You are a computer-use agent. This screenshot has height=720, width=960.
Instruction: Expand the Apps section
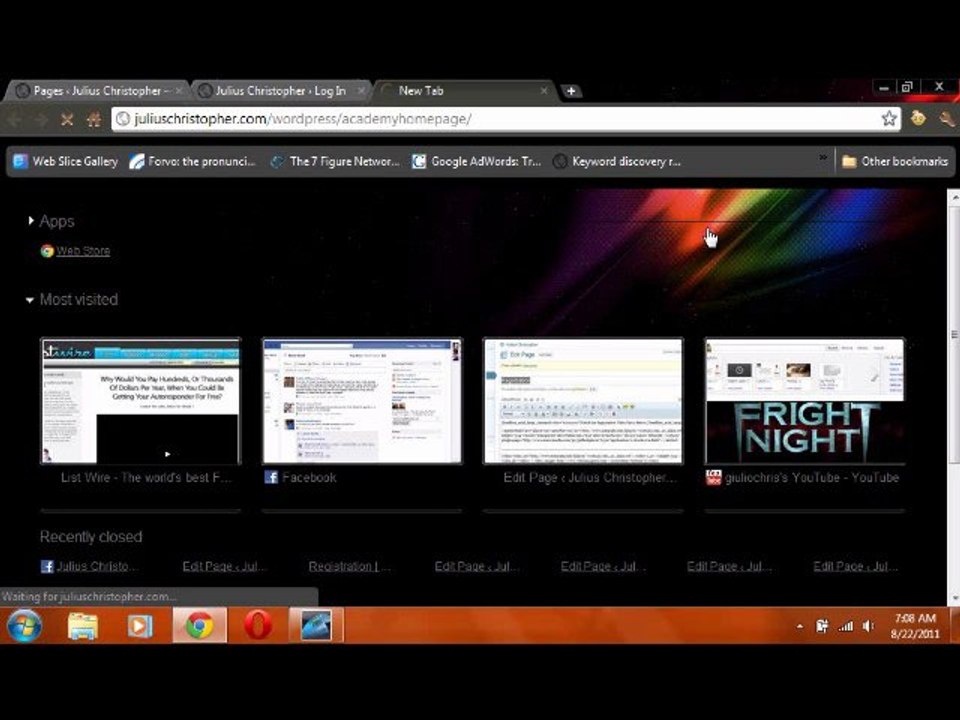coord(31,221)
